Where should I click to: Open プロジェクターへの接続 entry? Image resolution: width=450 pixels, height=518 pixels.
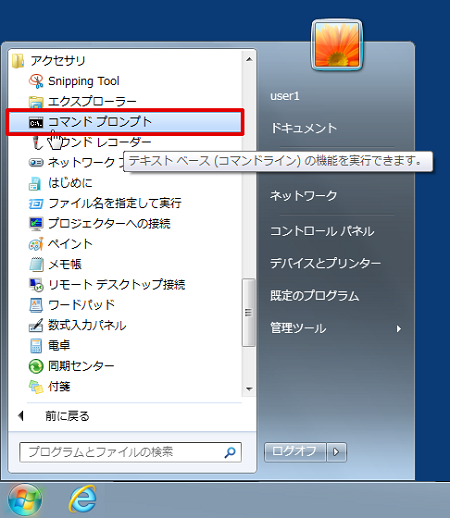click(x=109, y=224)
